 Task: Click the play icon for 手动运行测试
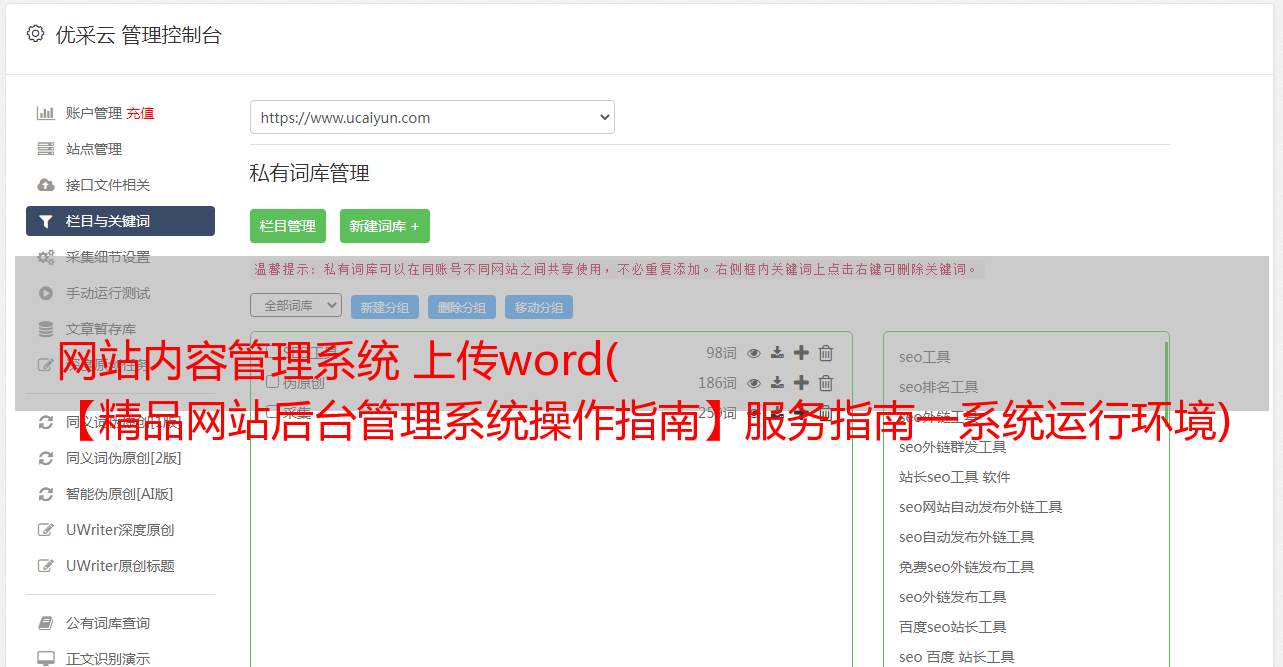[x=45, y=293]
